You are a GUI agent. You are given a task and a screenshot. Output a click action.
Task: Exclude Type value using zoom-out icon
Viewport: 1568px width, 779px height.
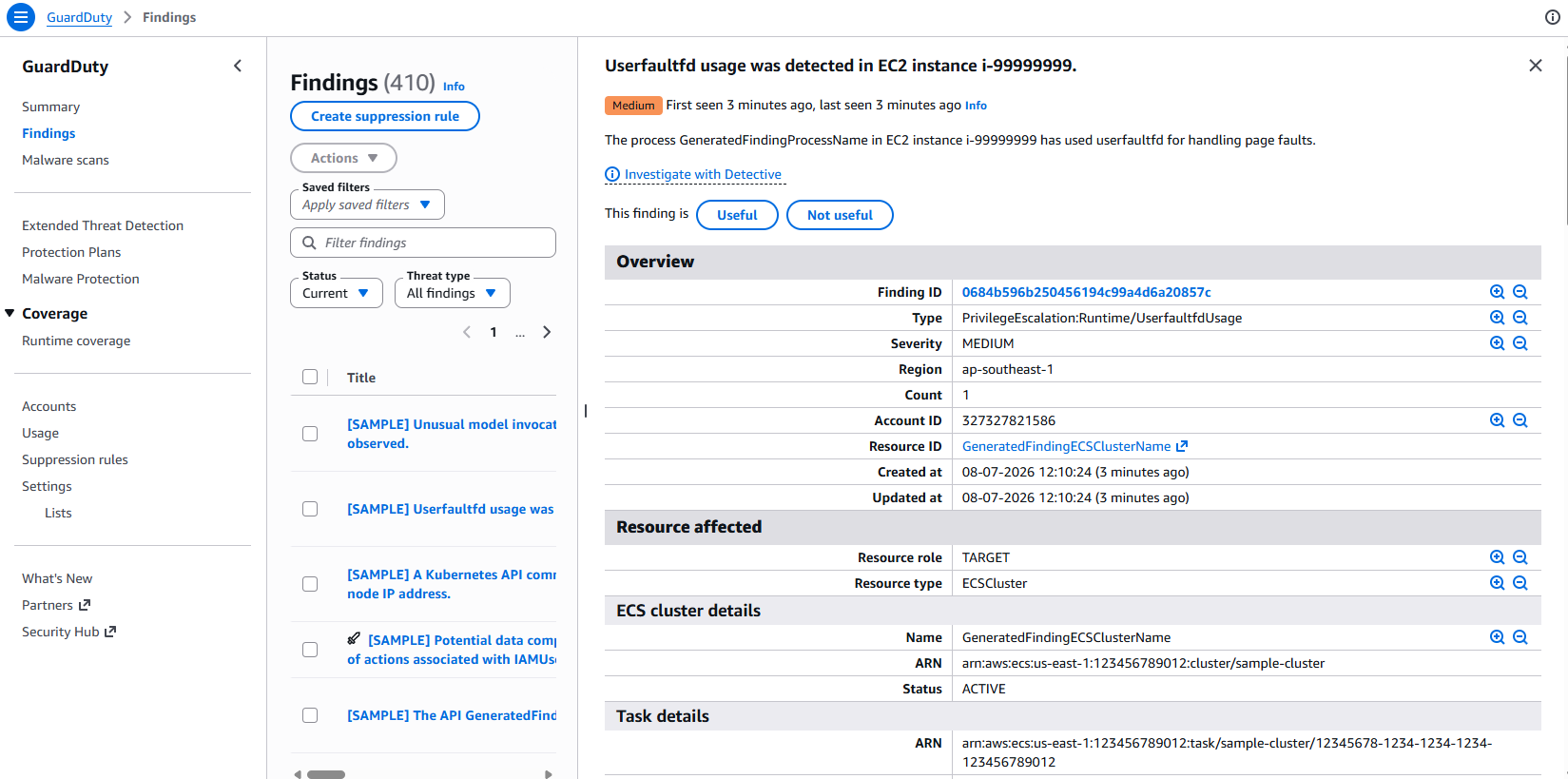(x=1520, y=318)
